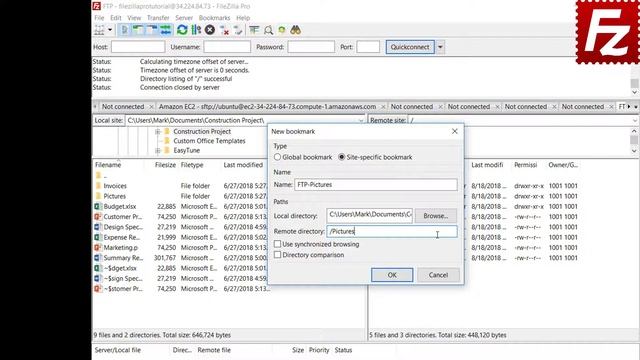Sort local files by Filetype column
Viewport: 640px width, 360px height.
point(192,165)
